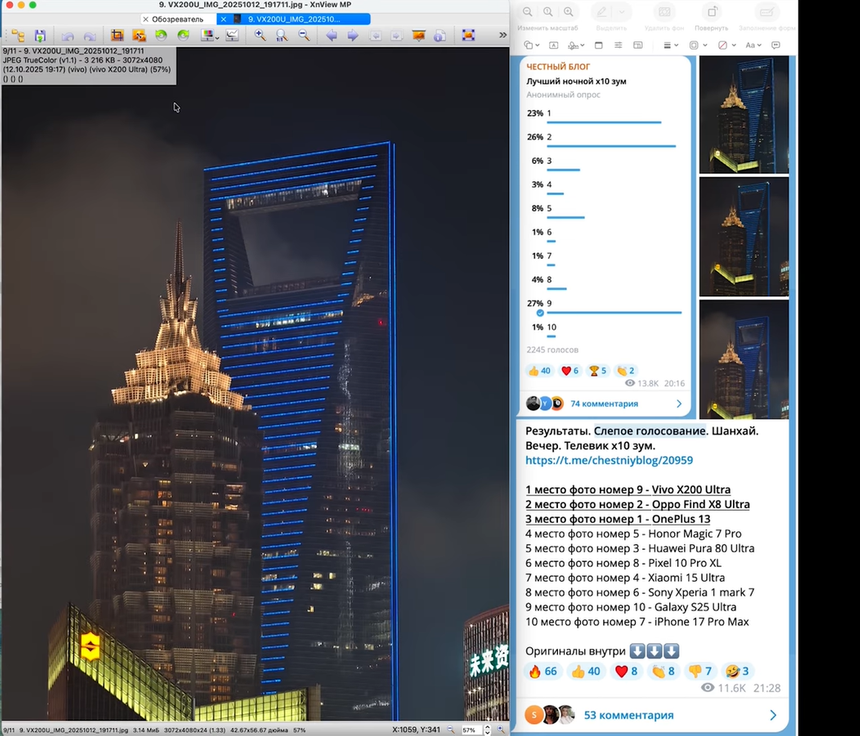Select the Crop tool in XnView toolbar
Image resolution: width=860 pixels, height=736 pixels.
(x=117, y=35)
